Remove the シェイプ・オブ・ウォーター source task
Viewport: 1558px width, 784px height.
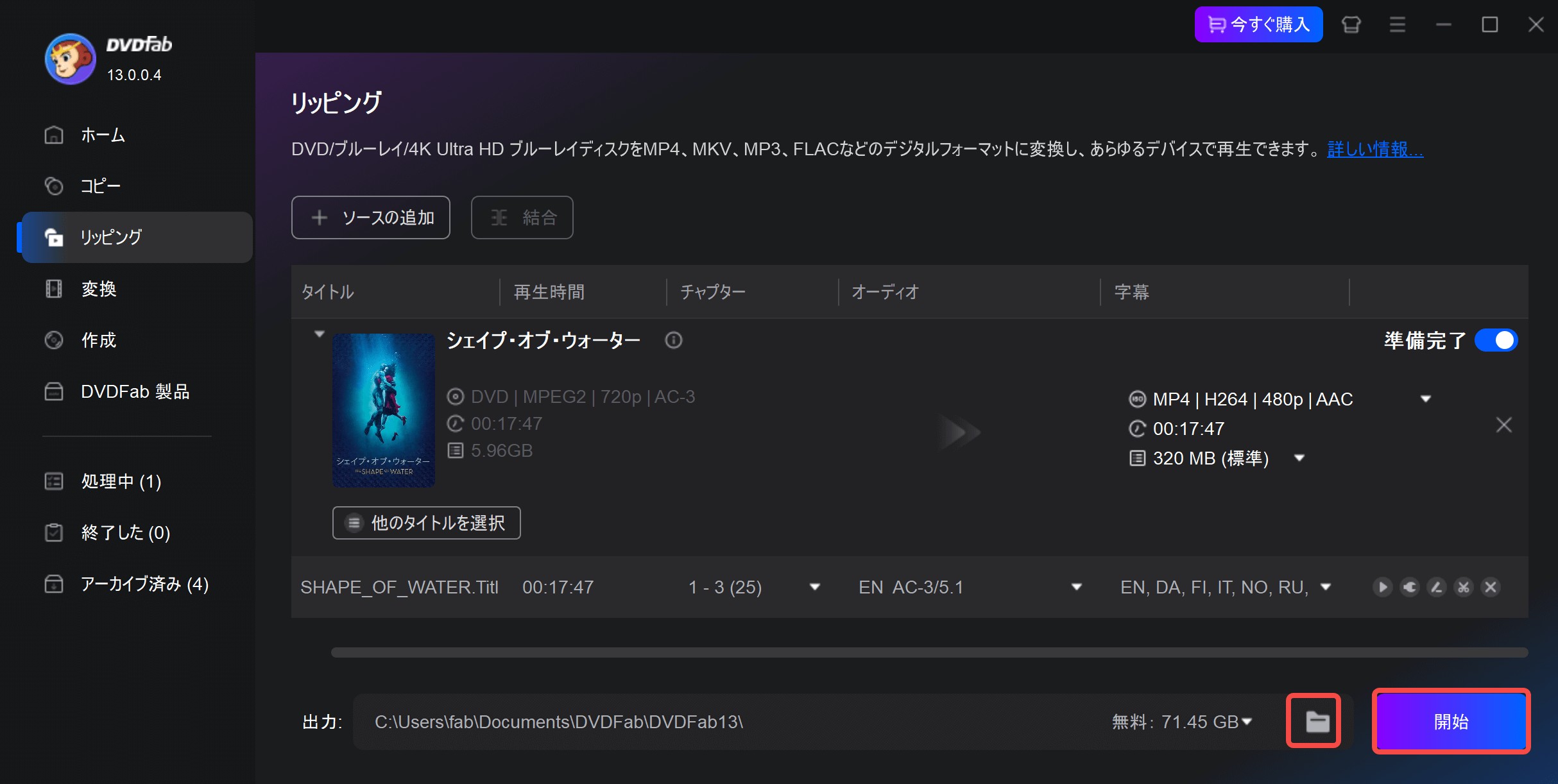[1503, 425]
